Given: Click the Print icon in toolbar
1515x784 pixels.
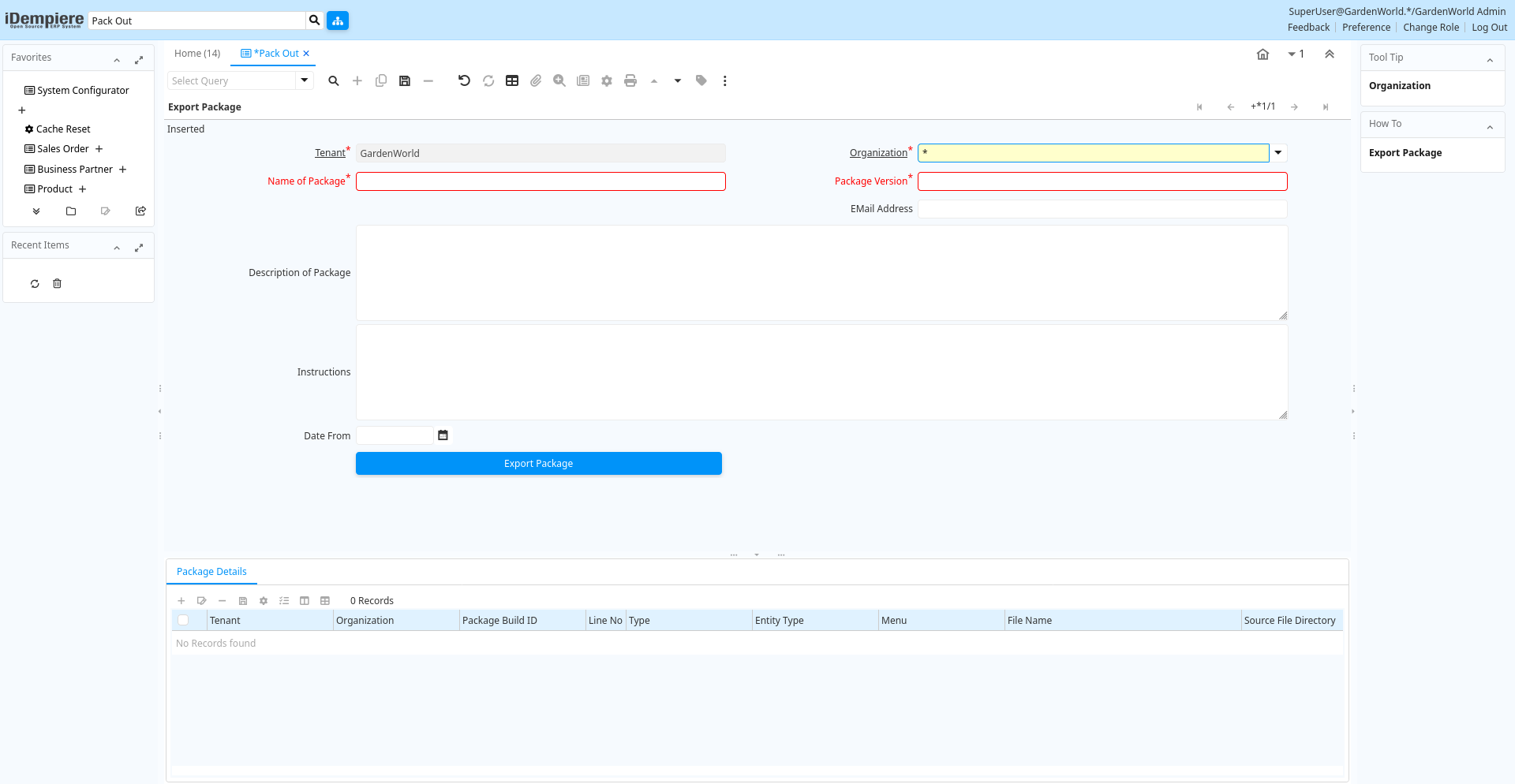Looking at the screenshot, I should point(630,80).
